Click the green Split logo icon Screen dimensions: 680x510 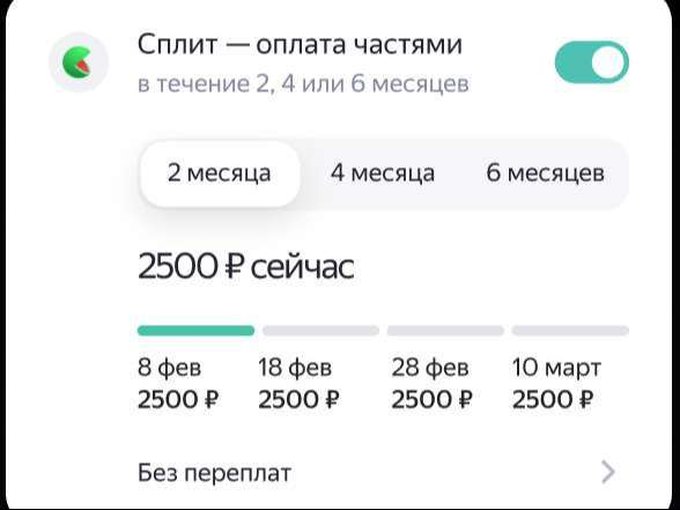(x=75, y=64)
